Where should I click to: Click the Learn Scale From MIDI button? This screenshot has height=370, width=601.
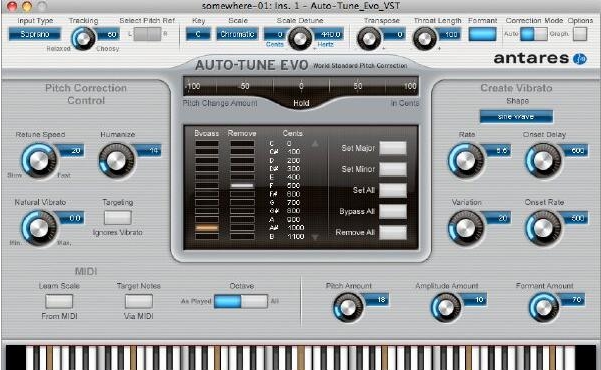[59, 301]
